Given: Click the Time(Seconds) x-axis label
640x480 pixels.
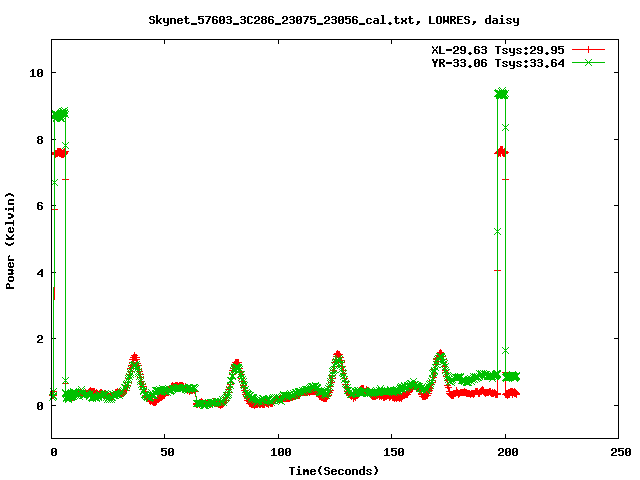Looking at the screenshot, I should pos(333,471).
